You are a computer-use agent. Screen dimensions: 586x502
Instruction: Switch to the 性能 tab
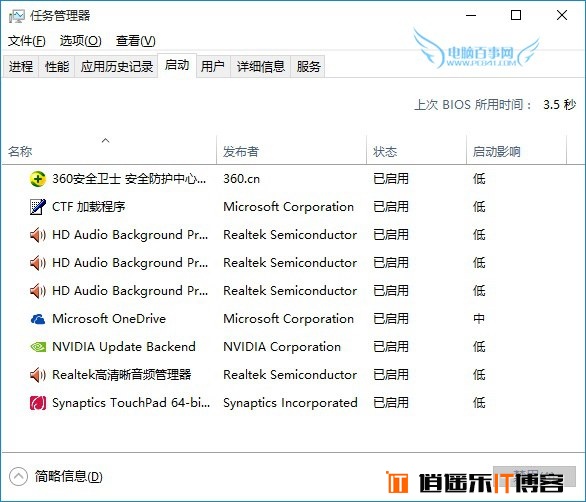click(x=57, y=67)
